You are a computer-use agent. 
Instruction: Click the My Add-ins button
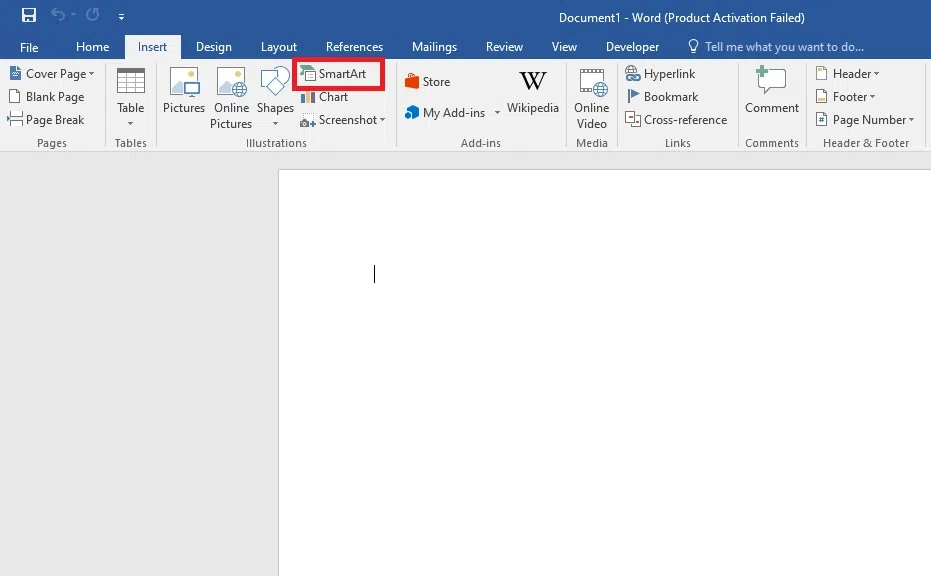click(445, 112)
